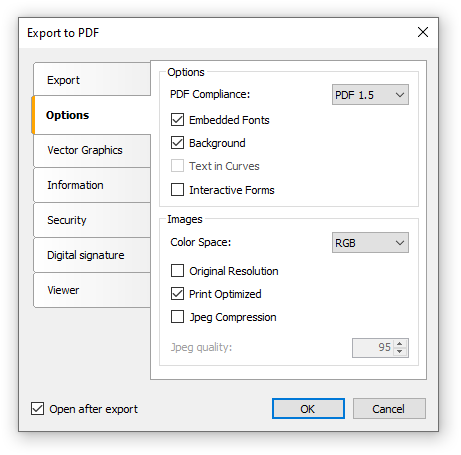Decrease Jpeg quality with down arrow
The width and height of the screenshot is (461, 455).
[400, 352]
